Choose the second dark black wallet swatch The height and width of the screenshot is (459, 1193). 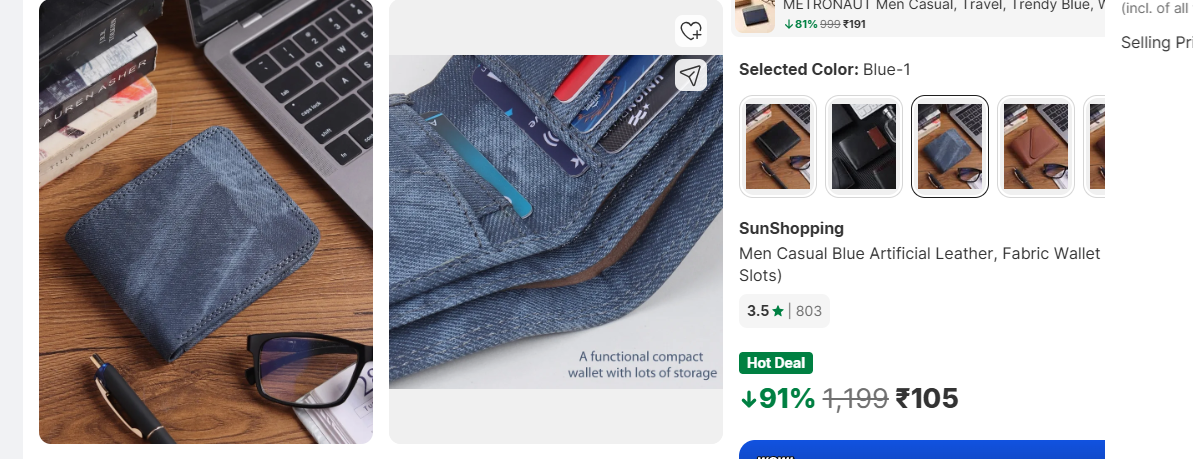pos(864,146)
